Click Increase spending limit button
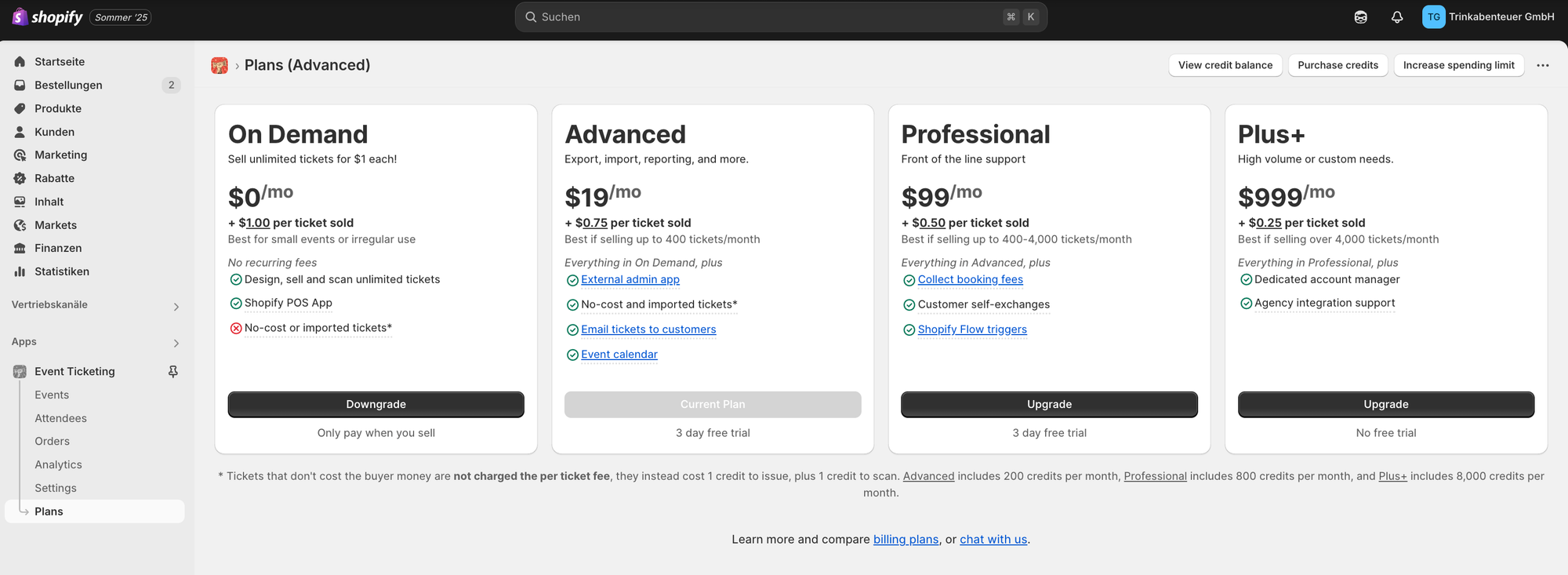Image resolution: width=1568 pixels, height=575 pixels. (x=1458, y=65)
